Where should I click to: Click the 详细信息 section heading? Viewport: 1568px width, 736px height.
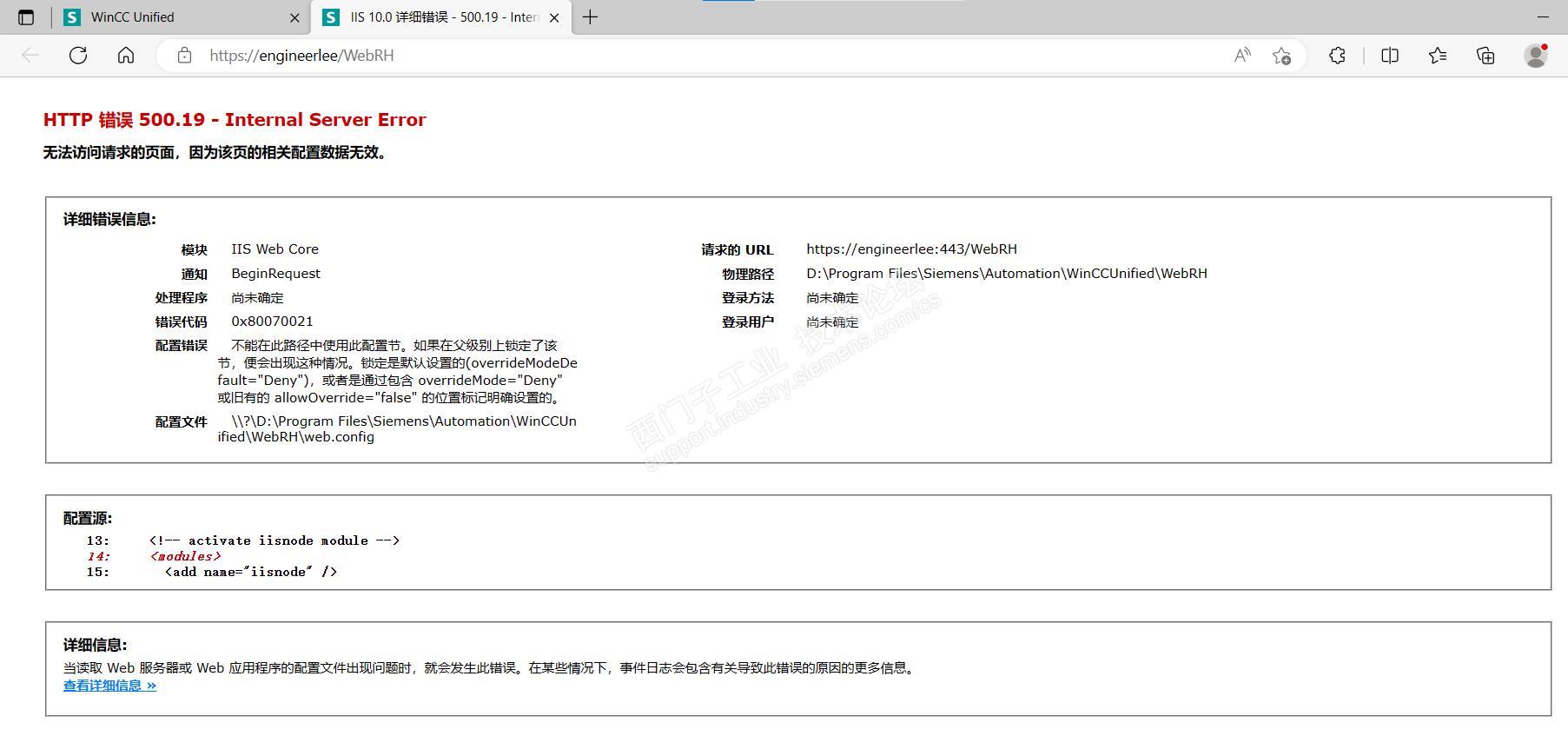pos(96,646)
